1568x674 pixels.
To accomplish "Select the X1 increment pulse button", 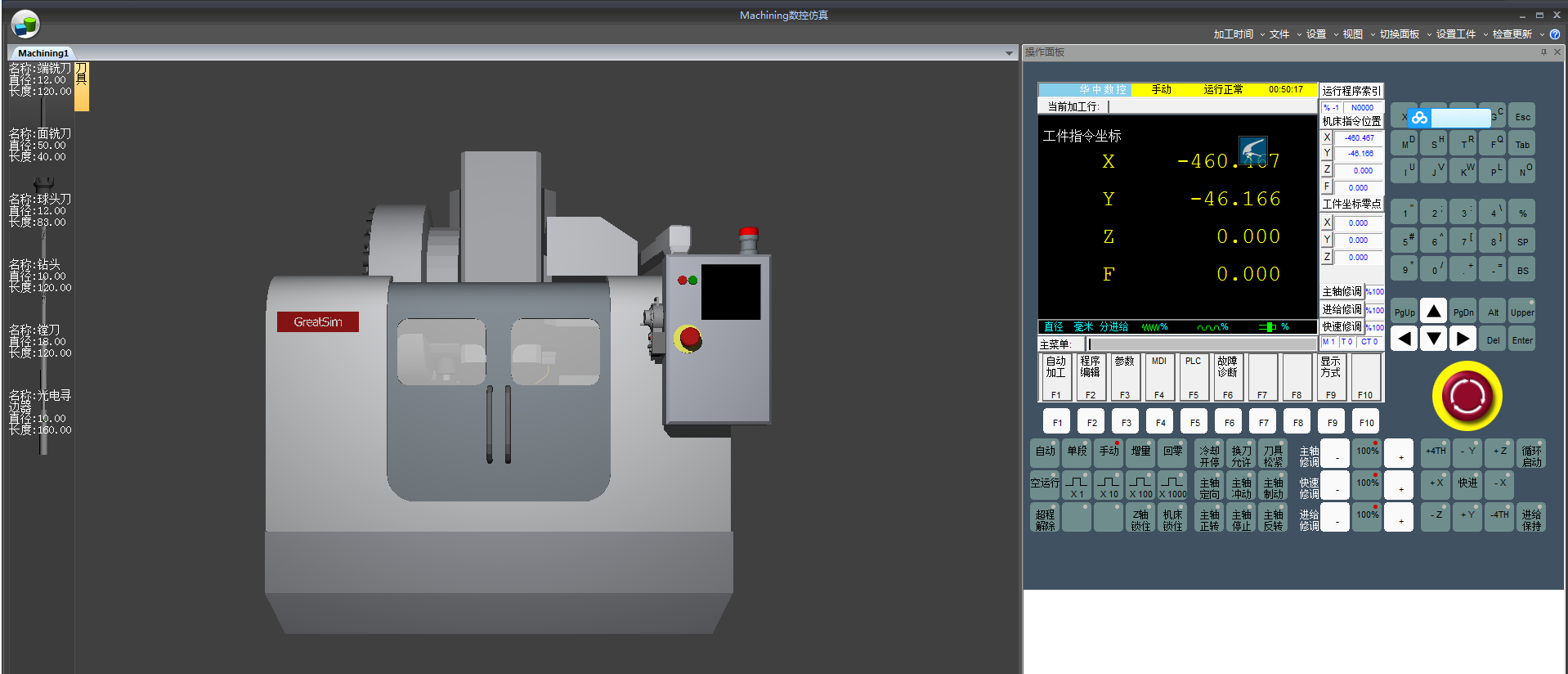I will (x=1077, y=486).
